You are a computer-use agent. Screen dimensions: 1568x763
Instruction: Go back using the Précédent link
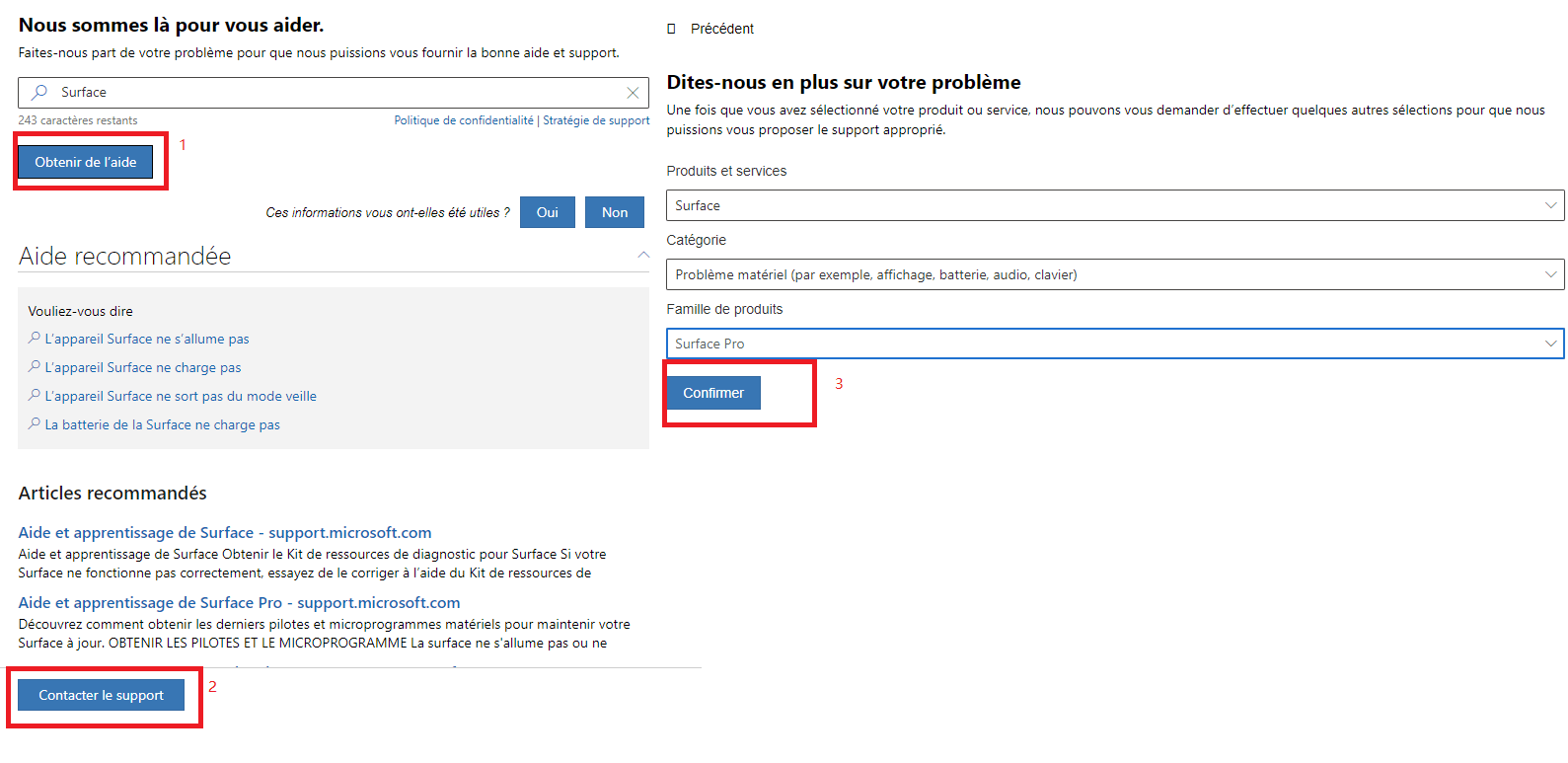click(x=722, y=29)
